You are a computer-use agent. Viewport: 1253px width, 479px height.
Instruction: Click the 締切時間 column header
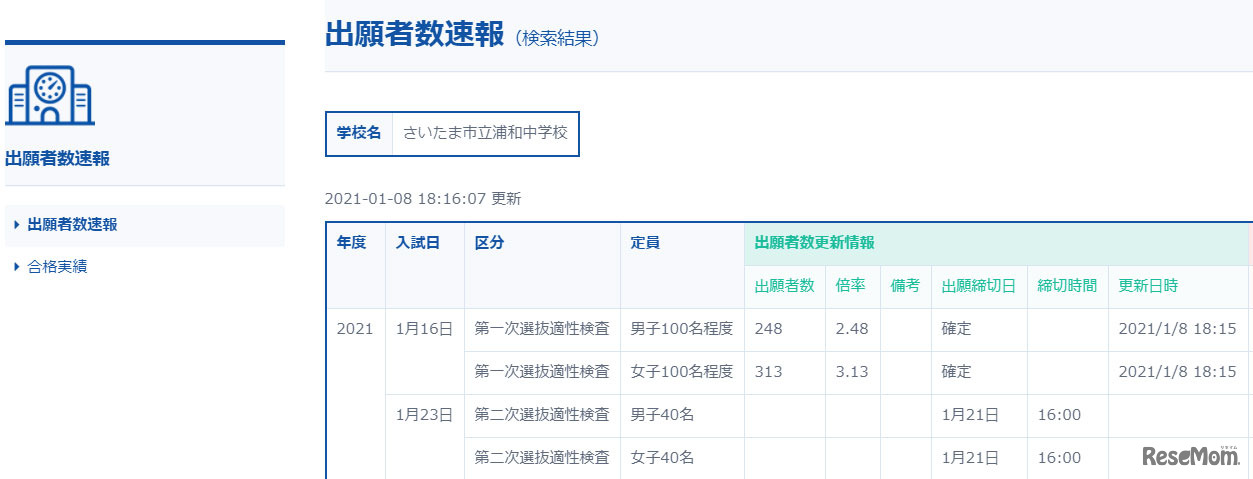point(1067,286)
